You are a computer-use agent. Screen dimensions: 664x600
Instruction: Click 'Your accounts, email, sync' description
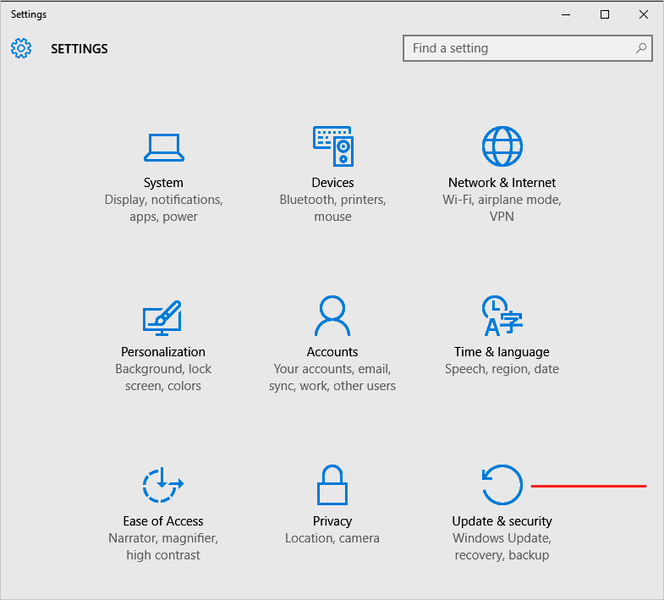click(x=332, y=377)
